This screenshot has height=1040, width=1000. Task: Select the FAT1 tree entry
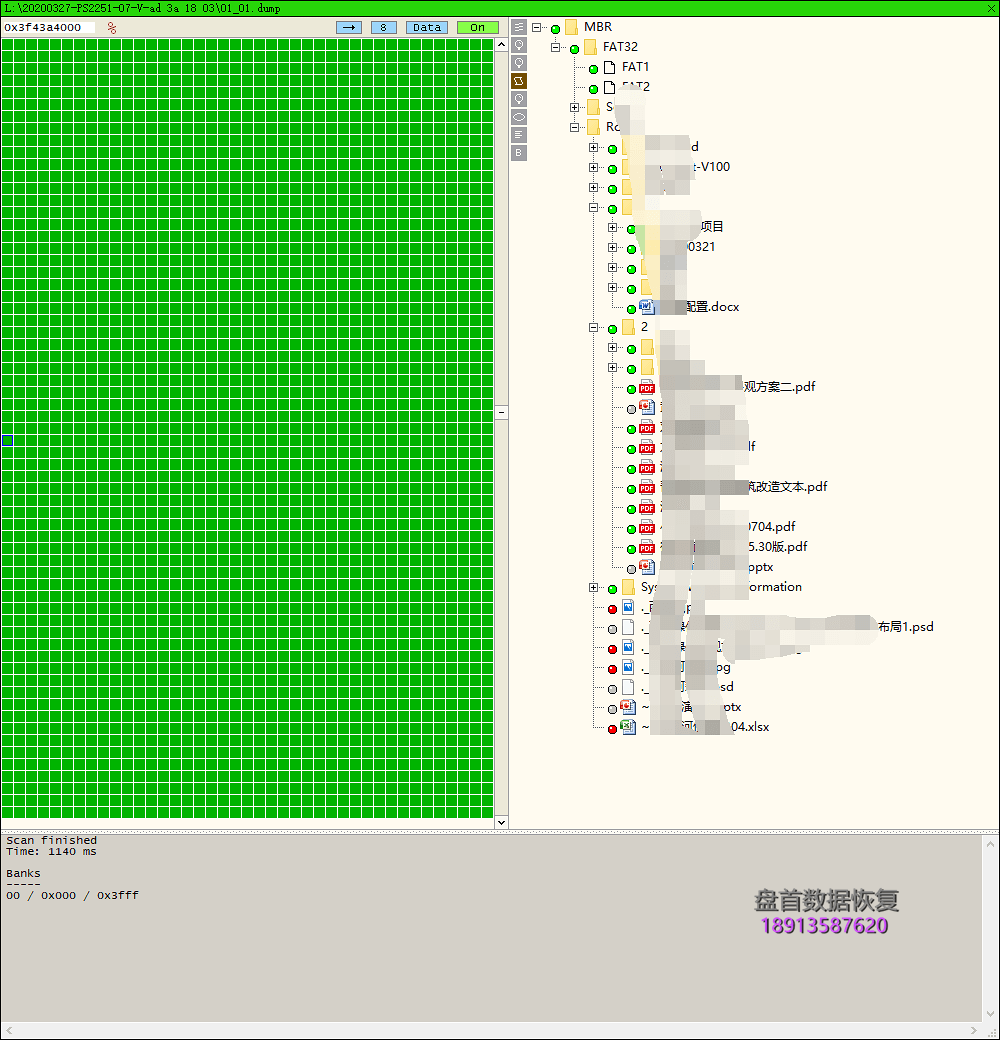pyautogui.click(x=635, y=67)
